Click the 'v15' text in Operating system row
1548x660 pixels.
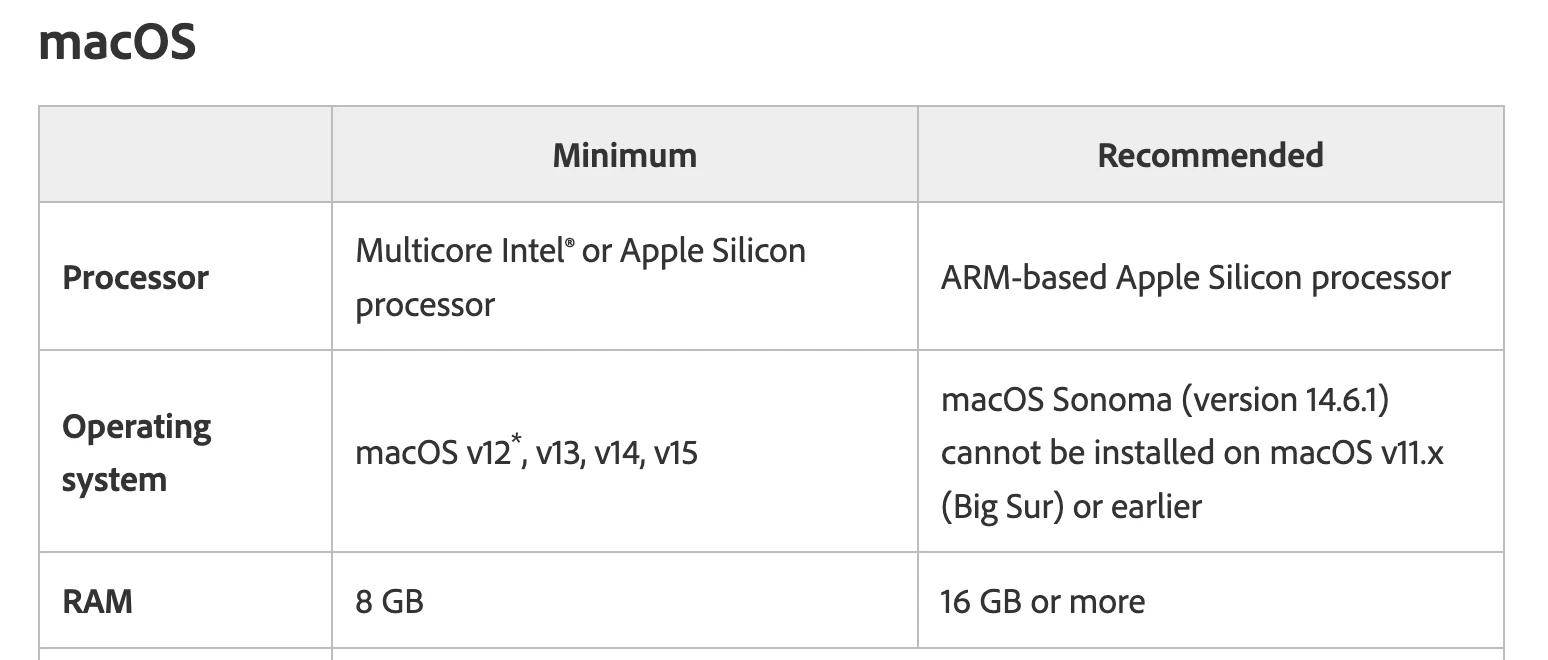[x=675, y=455]
